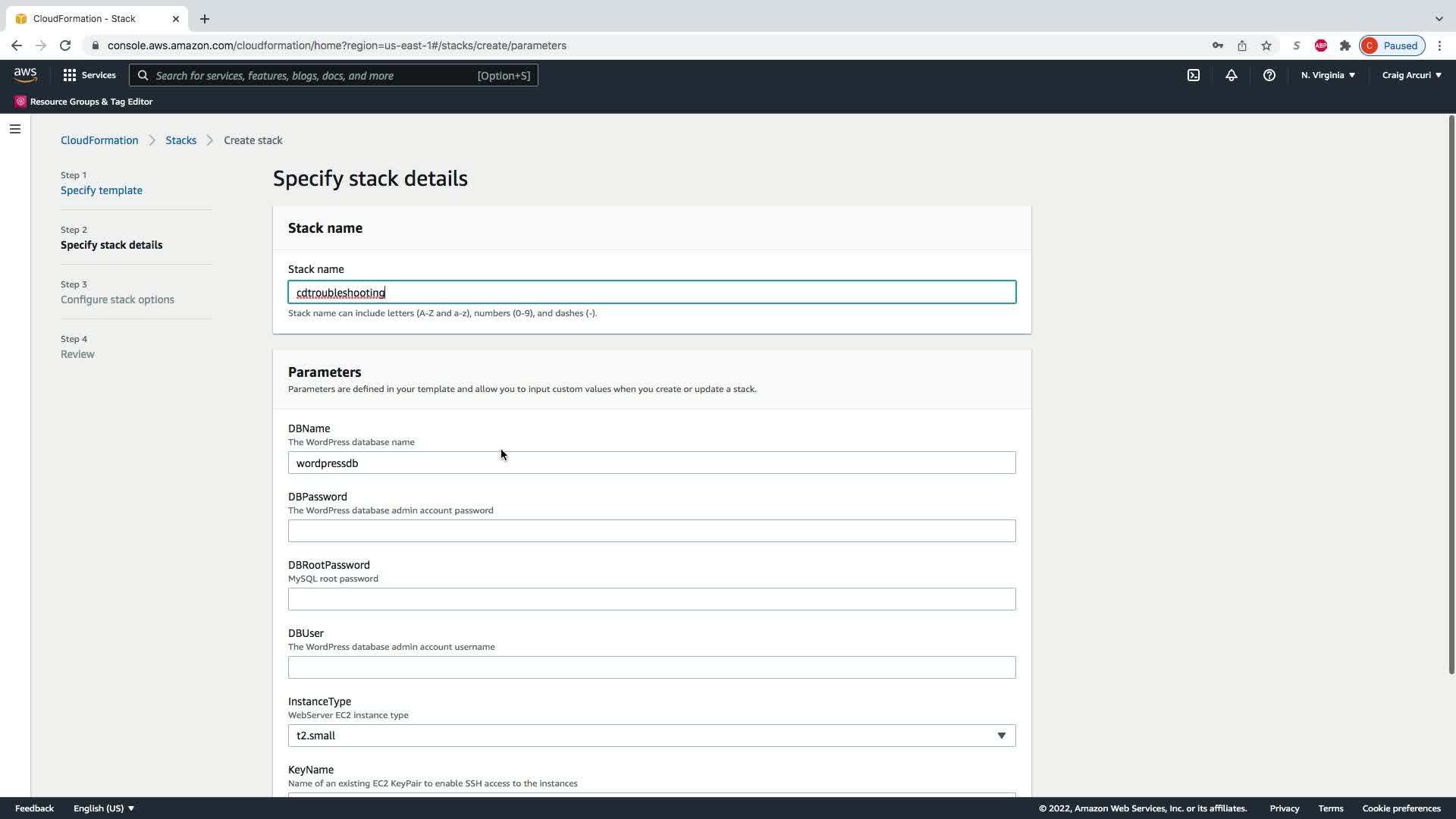Go to AWS home logo
Screen dimensions: 1456x819
coord(25,74)
